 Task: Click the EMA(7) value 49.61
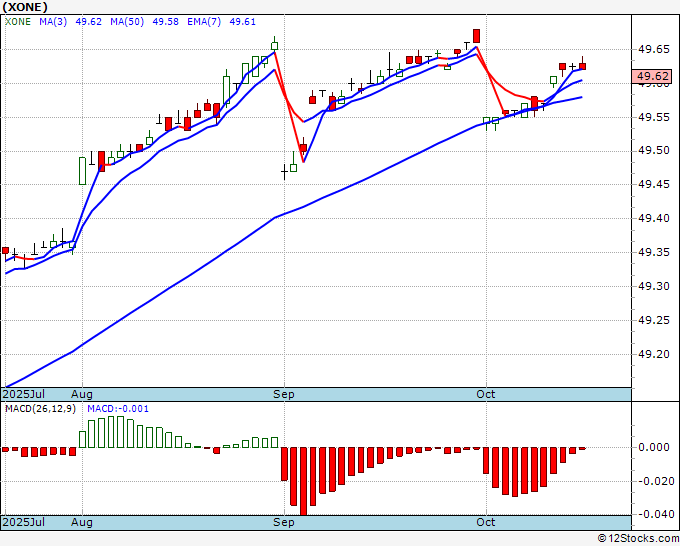point(242,22)
